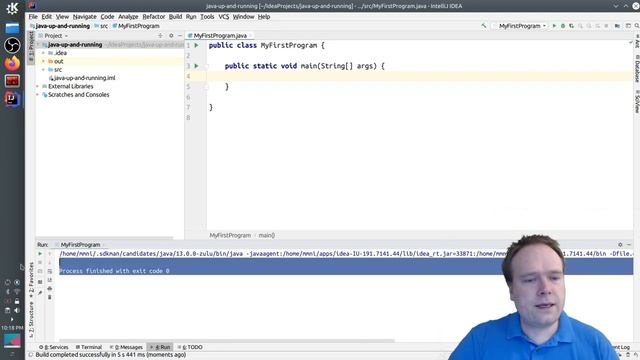
Task: Run with Coverage from the main toolbar
Action: coord(571,26)
